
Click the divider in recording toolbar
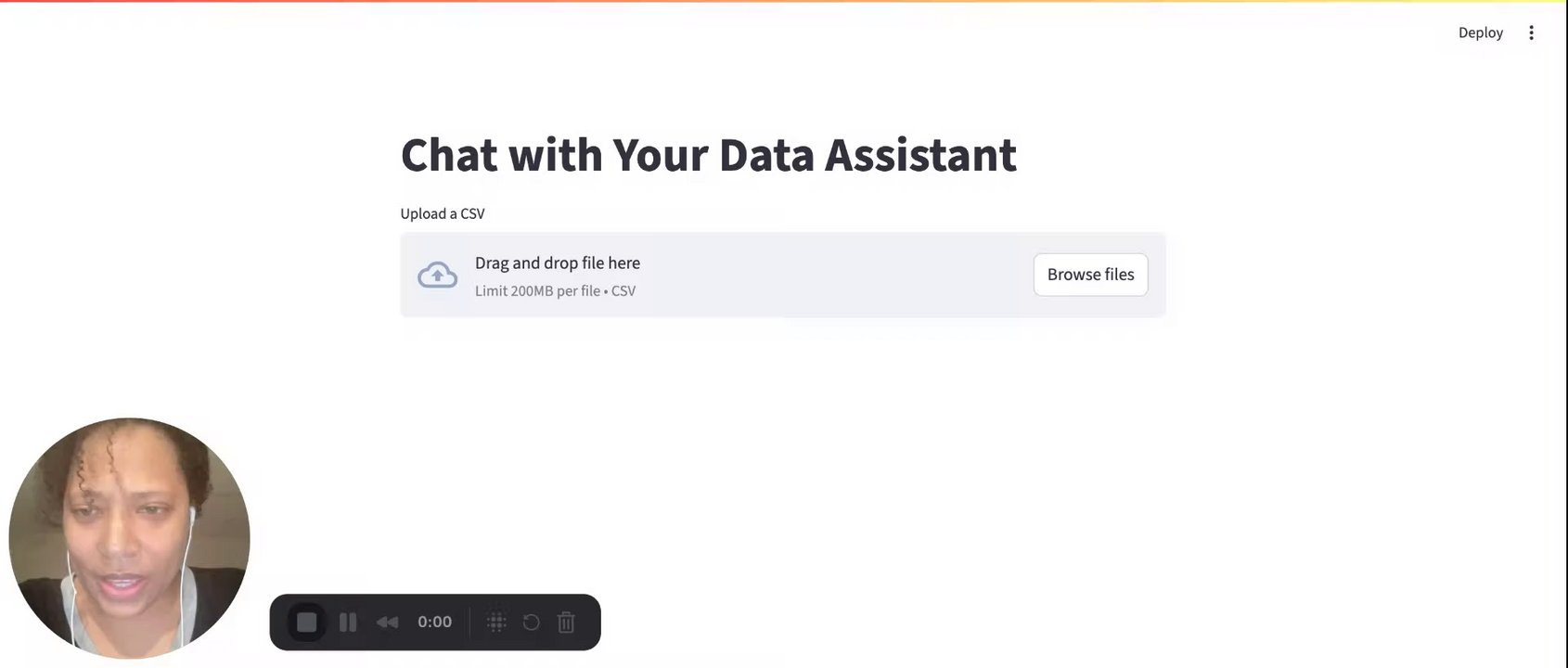click(x=469, y=622)
